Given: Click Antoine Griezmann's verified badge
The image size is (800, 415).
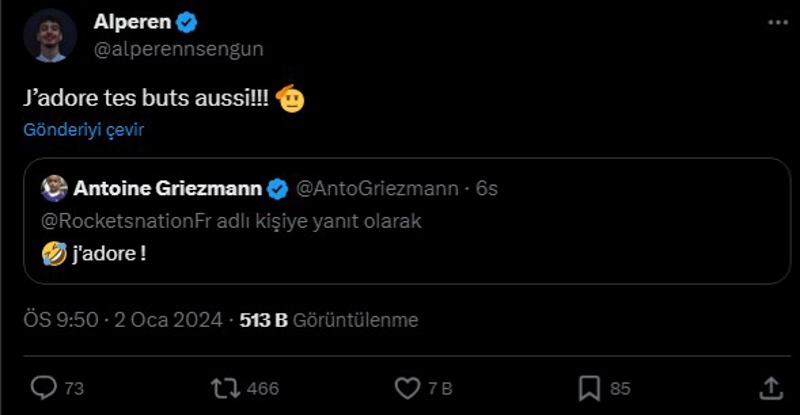Looking at the screenshot, I should (279, 189).
